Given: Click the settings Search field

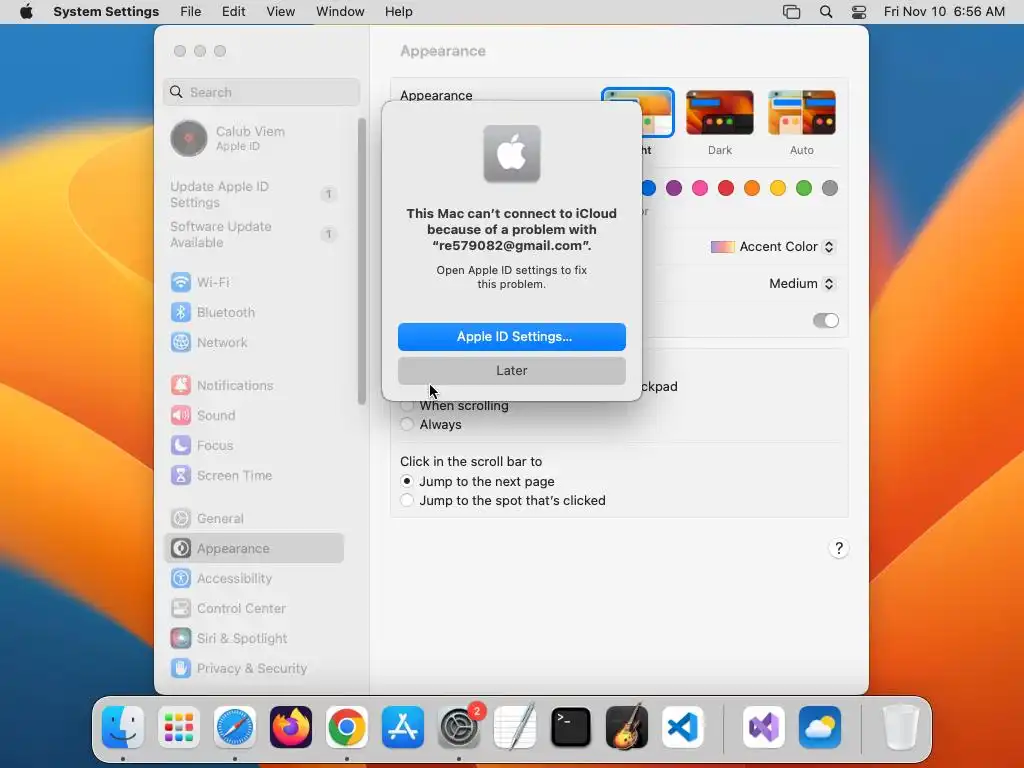Looking at the screenshot, I should [261, 92].
